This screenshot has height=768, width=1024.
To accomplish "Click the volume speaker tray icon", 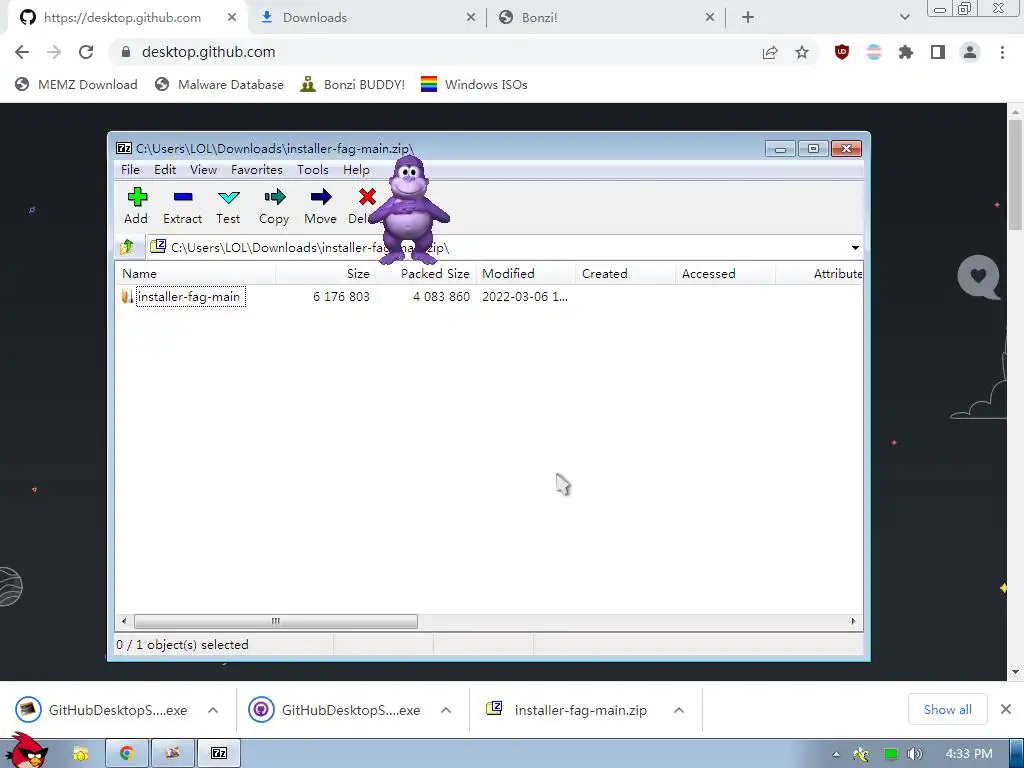I will coord(915,754).
